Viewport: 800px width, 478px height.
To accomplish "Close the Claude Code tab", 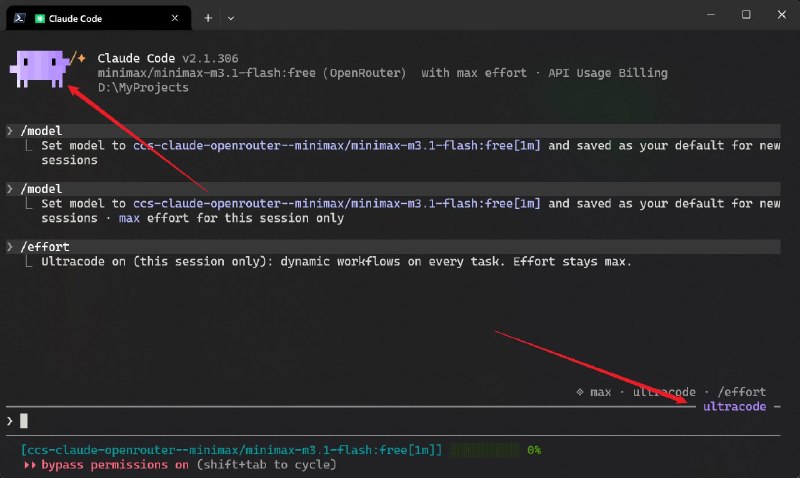I will 175,18.
